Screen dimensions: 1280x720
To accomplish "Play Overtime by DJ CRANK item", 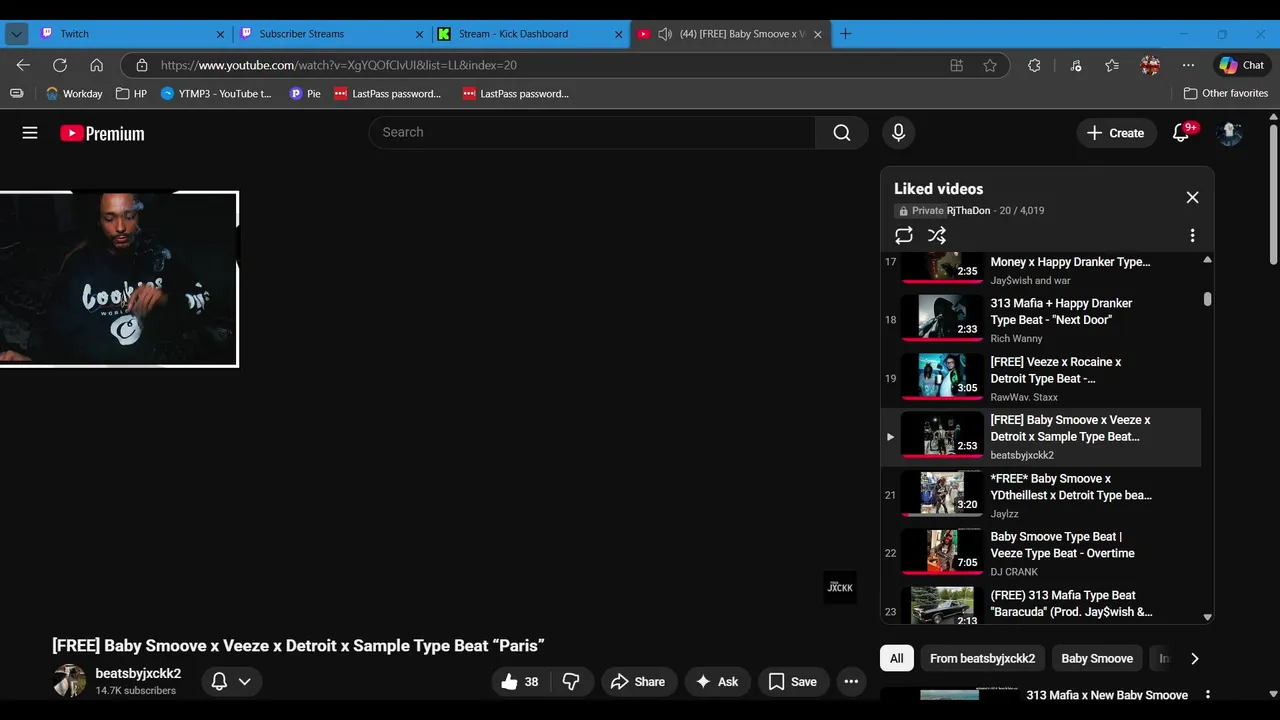I will click(x=1040, y=554).
